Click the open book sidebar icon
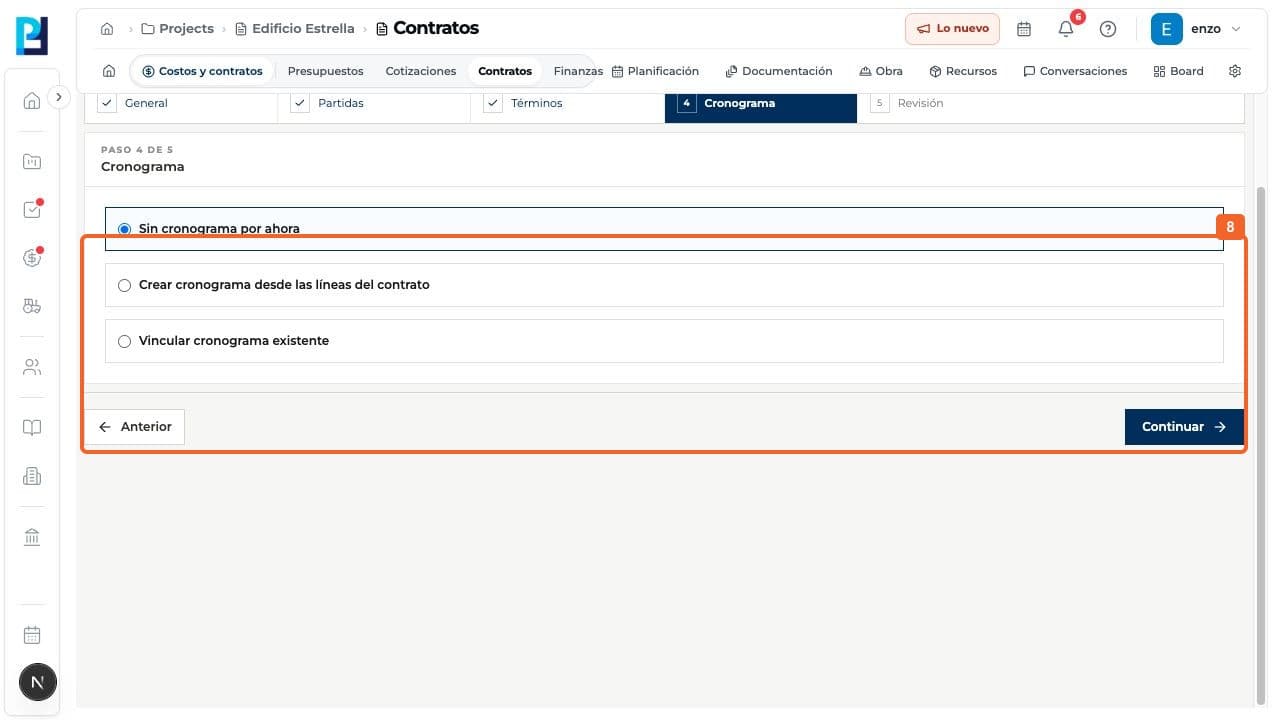The image size is (1280, 720). pyautogui.click(x=32, y=428)
